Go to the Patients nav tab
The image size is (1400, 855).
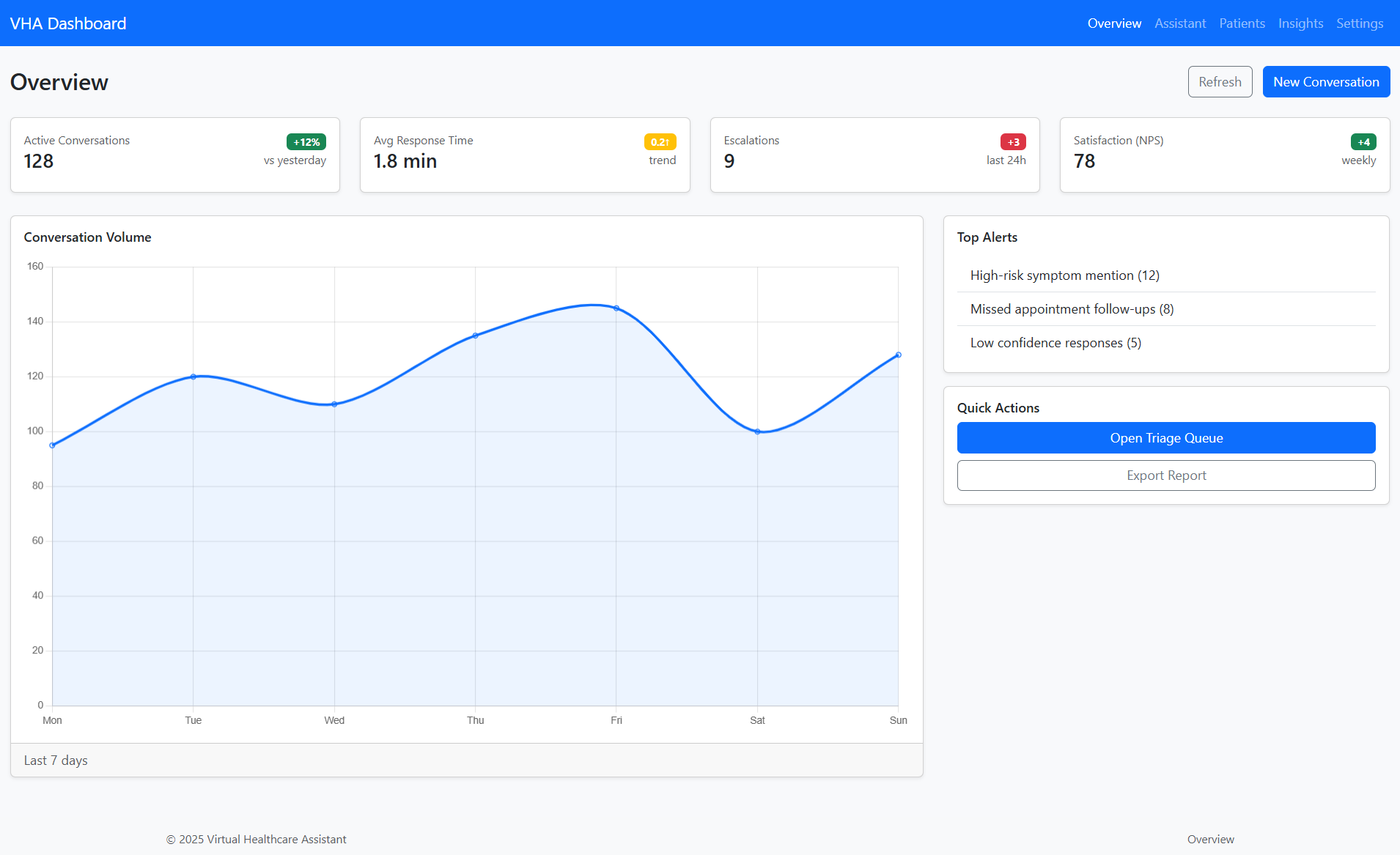click(x=1242, y=23)
